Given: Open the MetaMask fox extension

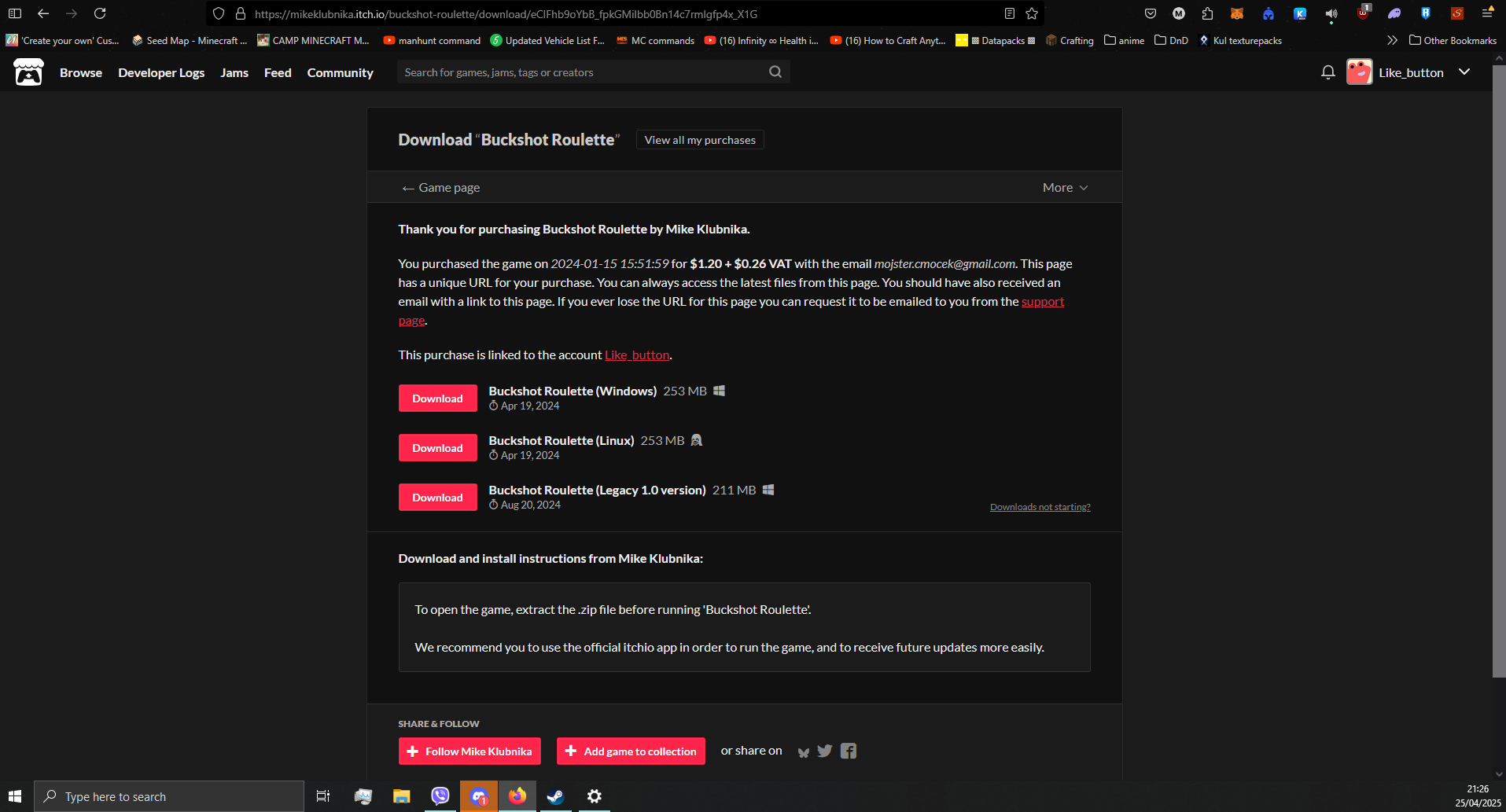Looking at the screenshot, I should pyautogui.click(x=1237, y=13).
